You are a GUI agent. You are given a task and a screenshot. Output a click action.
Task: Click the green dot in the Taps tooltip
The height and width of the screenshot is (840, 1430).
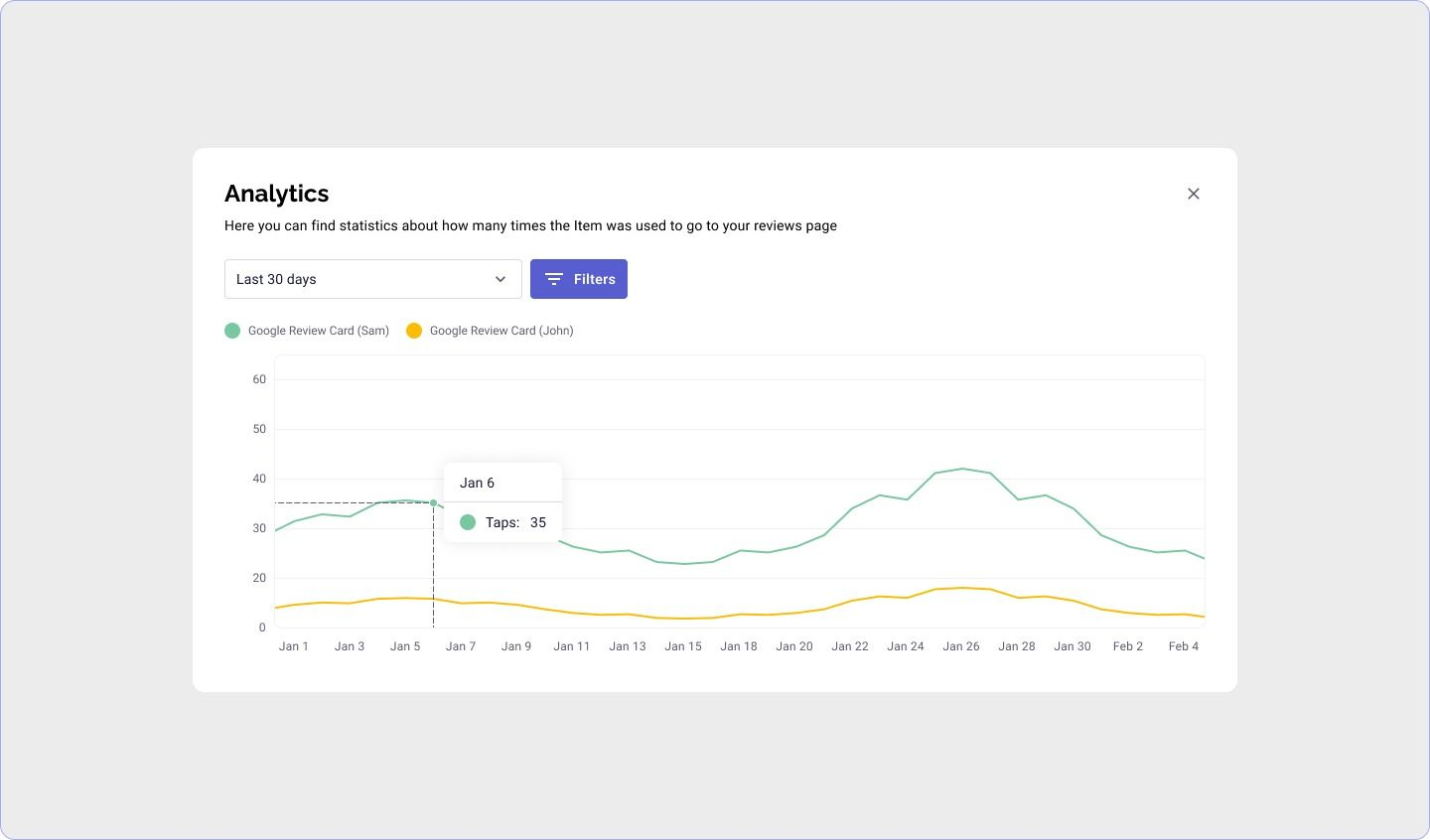pyautogui.click(x=468, y=522)
